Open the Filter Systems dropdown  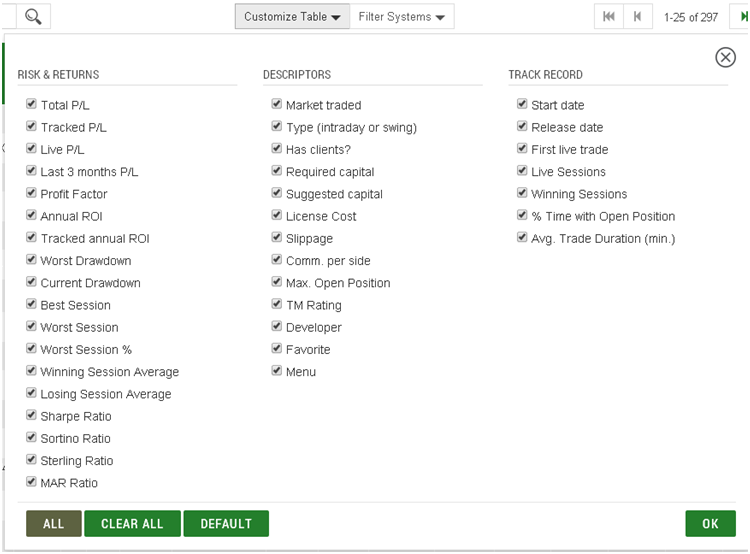coord(402,17)
